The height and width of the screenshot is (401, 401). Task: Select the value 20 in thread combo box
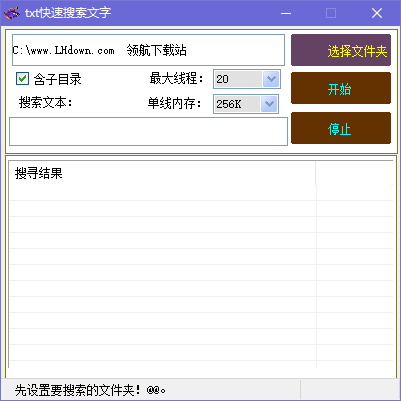tap(239, 79)
